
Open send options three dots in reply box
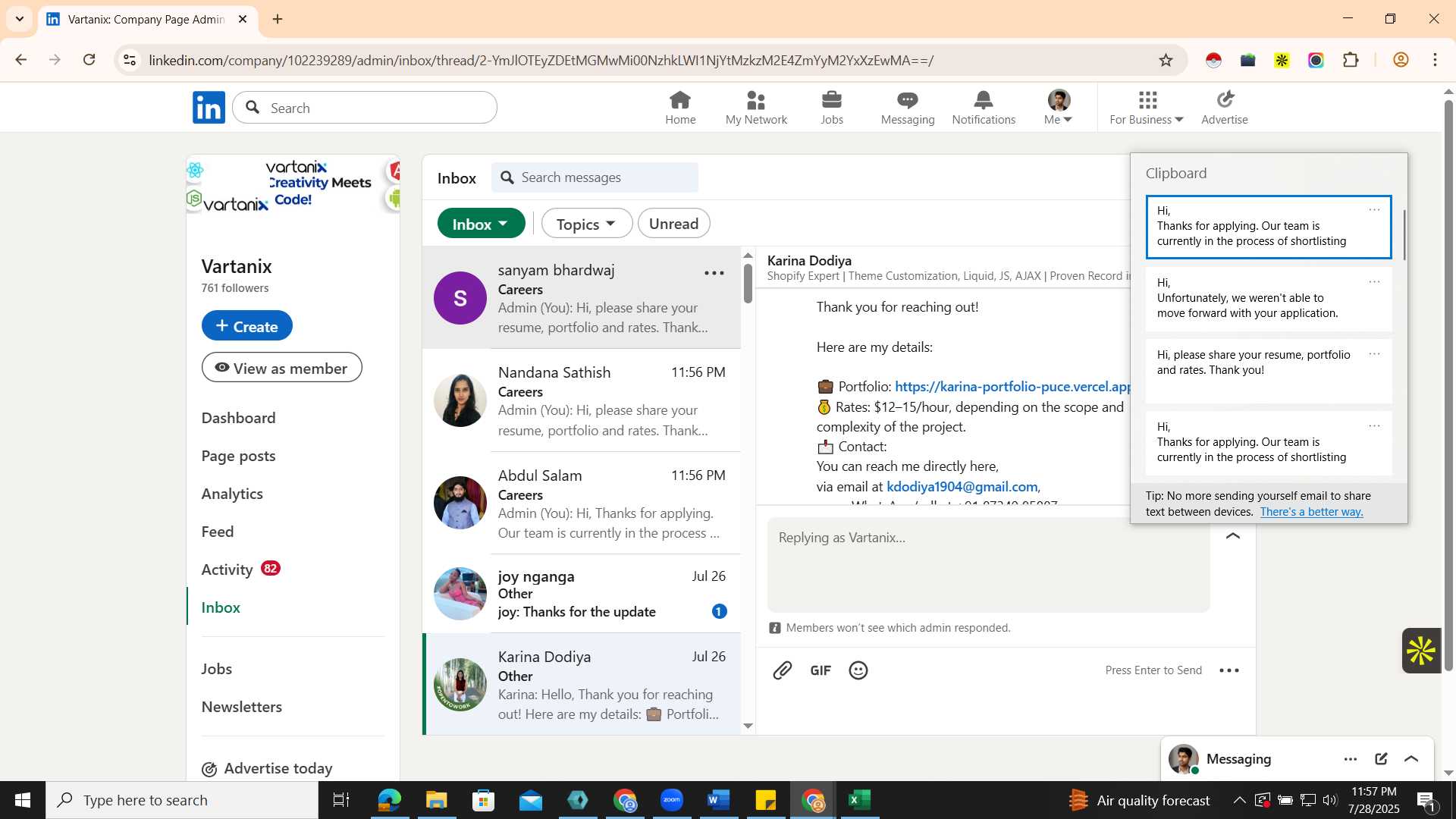[1229, 670]
